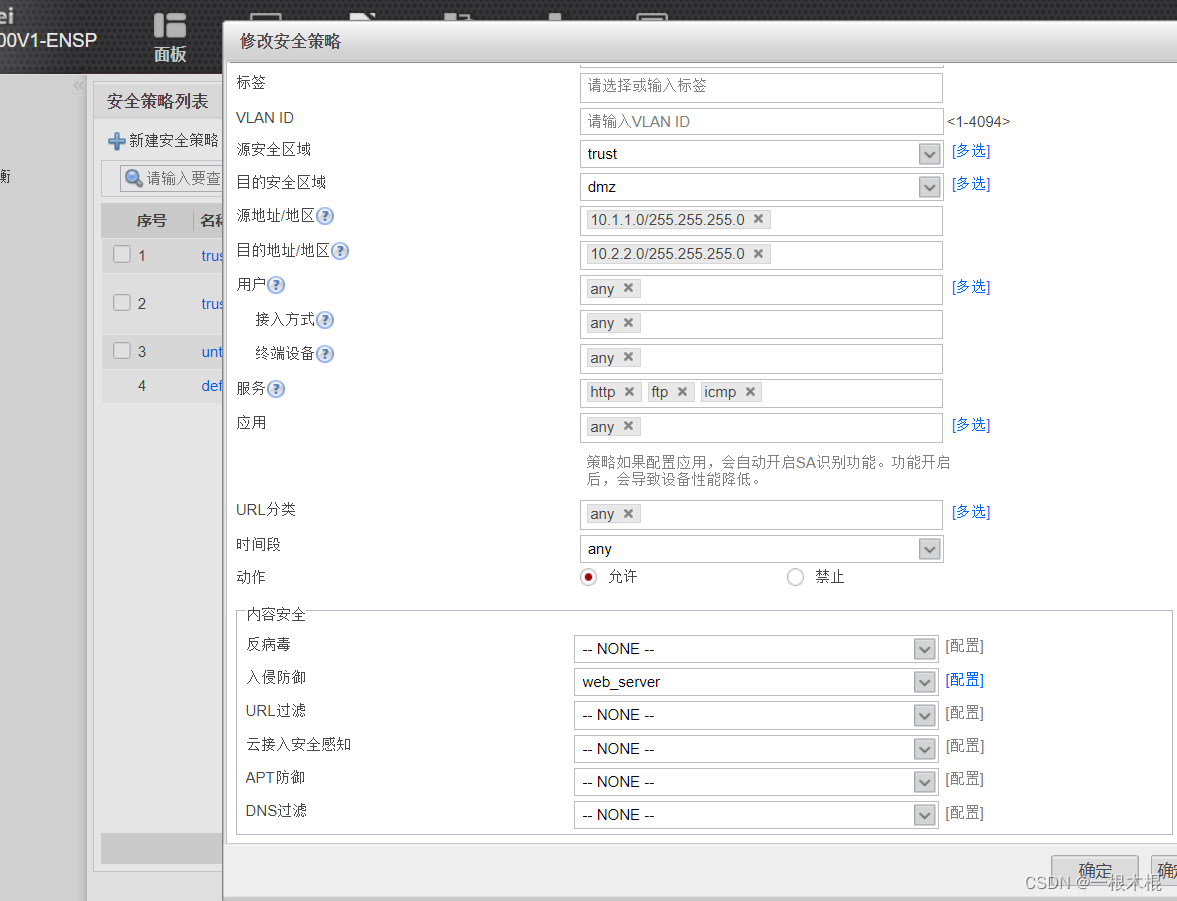Click 配置 link next to DNS过滤
This screenshot has height=901, width=1177.
point(965,812)
